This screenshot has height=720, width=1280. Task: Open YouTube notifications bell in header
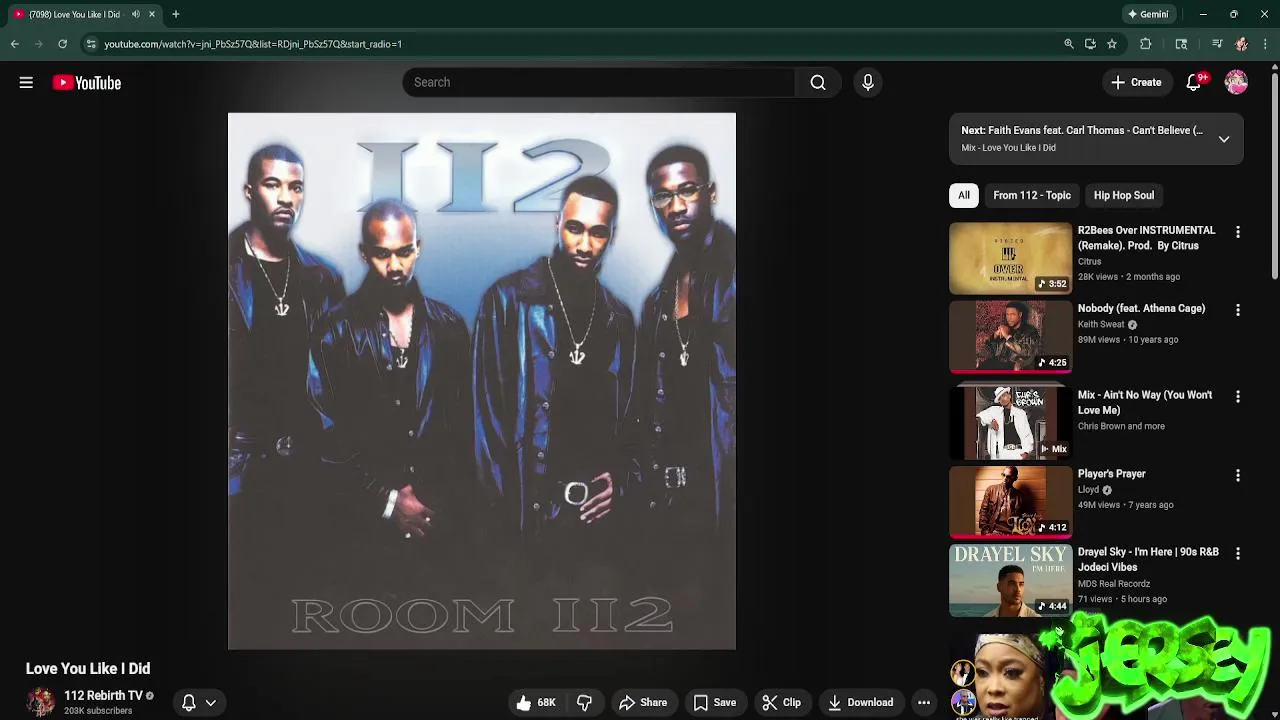[x=1194, y=83]
